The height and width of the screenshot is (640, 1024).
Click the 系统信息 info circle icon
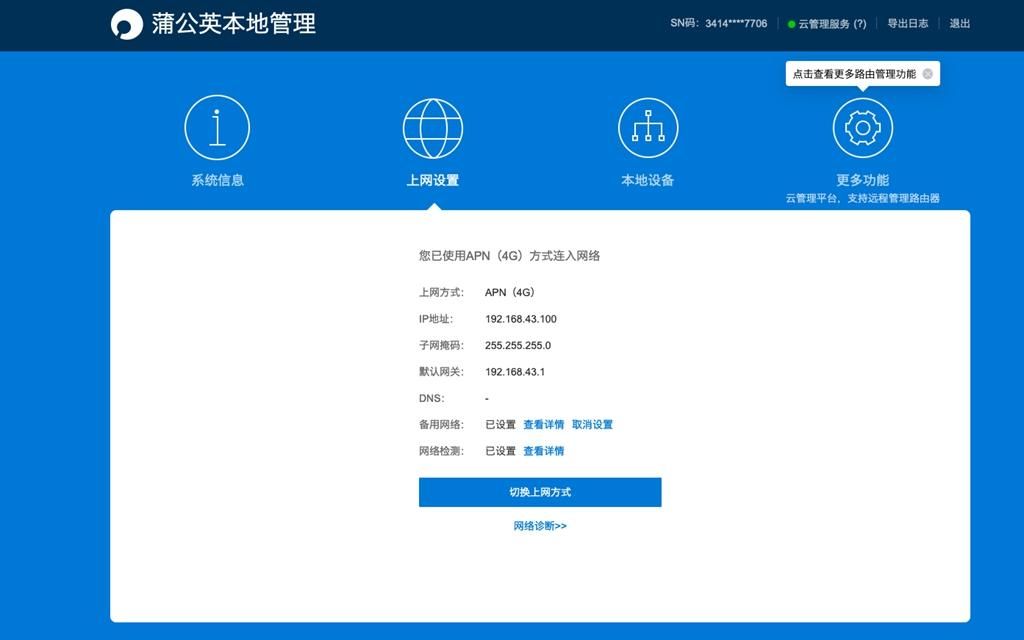click(217, 128)
